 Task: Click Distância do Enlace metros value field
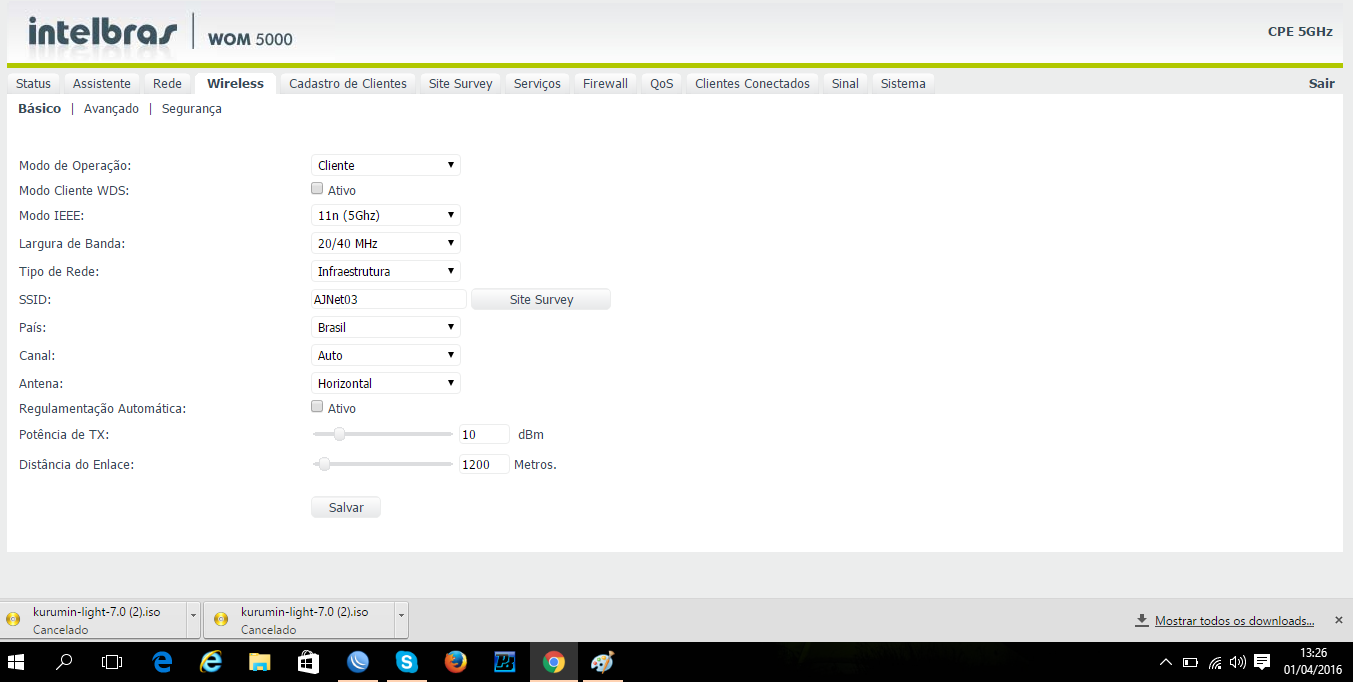pyautogui.click(x=484, y=464)
